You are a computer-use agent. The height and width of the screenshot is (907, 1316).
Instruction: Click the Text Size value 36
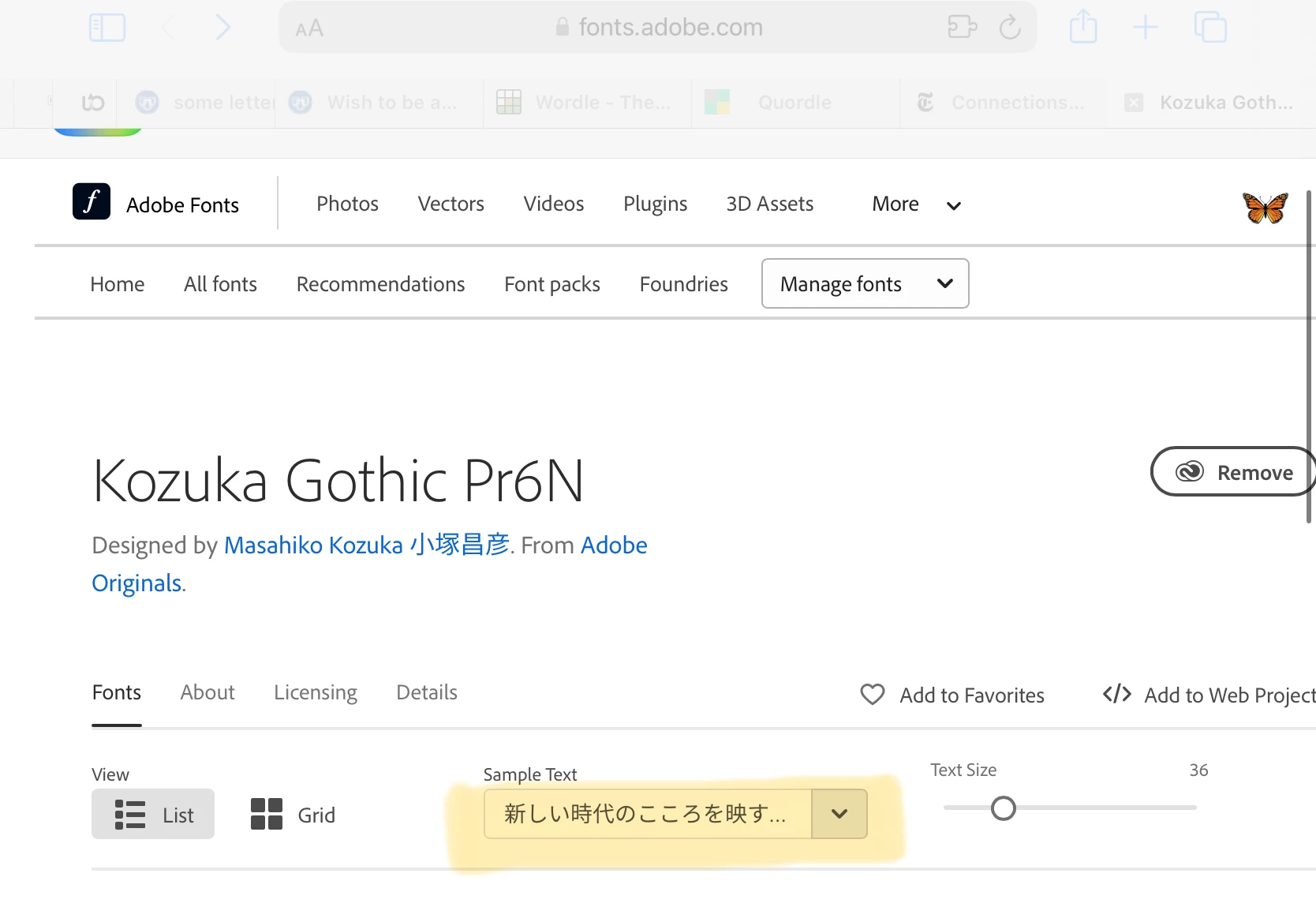tap(1198, 770)
